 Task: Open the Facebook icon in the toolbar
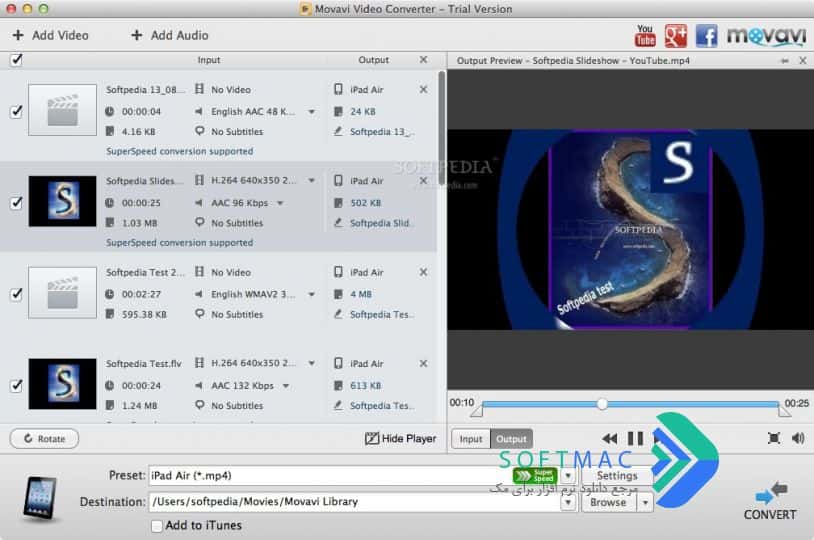(x=706, y=36)
